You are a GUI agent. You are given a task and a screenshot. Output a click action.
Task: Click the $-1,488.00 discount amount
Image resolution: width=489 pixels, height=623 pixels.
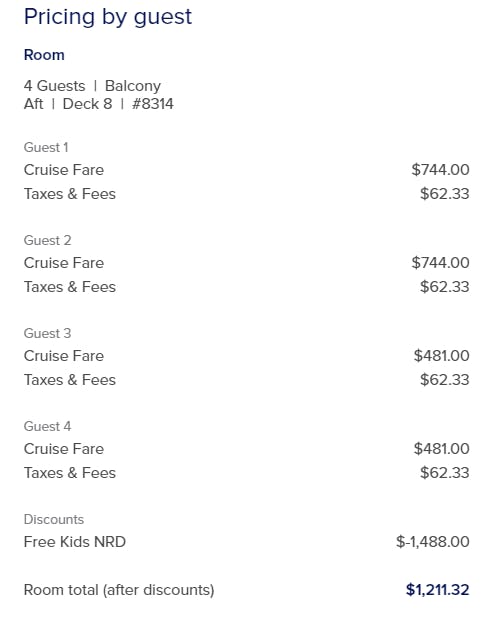433,542
